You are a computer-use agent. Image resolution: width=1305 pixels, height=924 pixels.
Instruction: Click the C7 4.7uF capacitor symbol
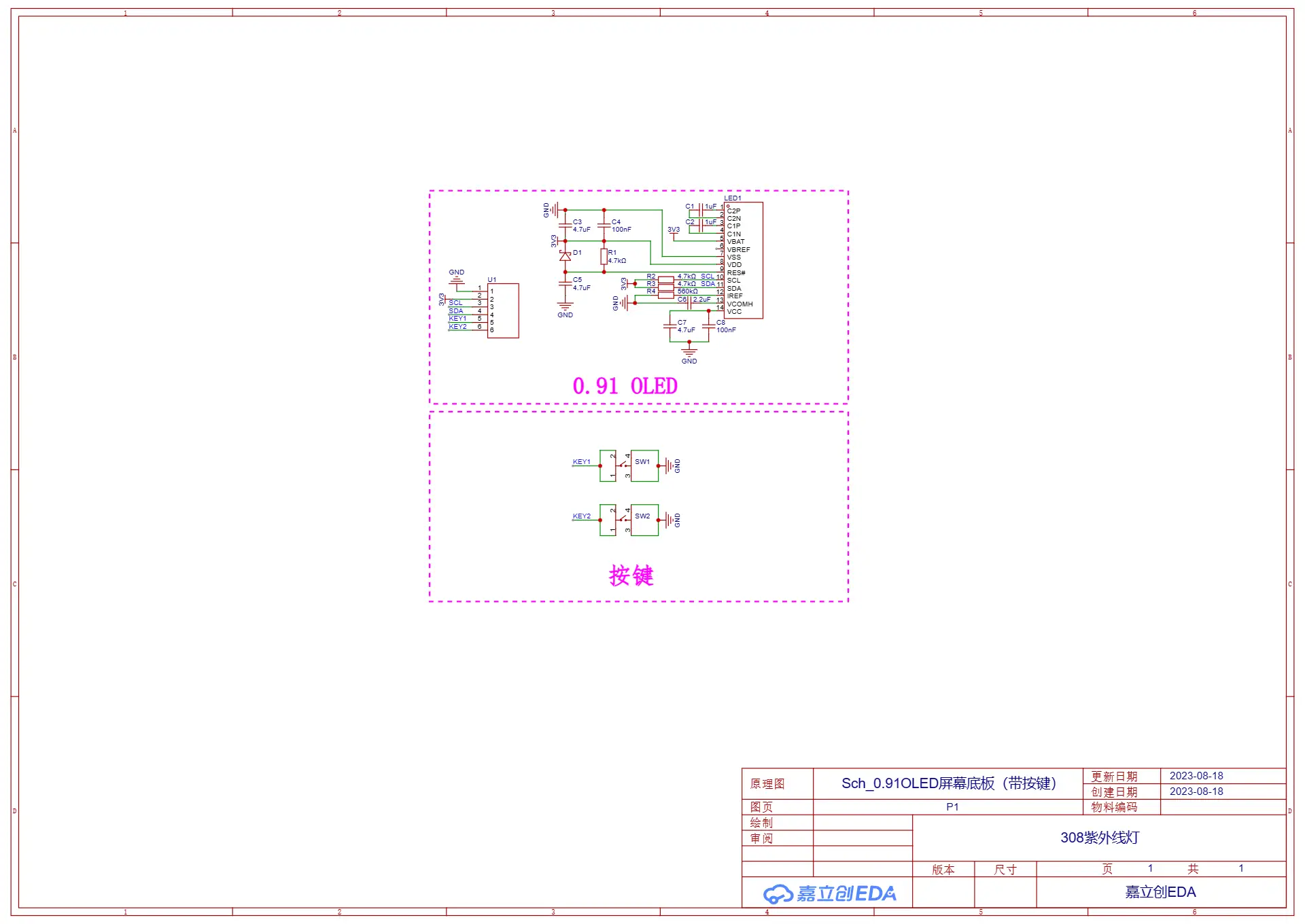670,326
